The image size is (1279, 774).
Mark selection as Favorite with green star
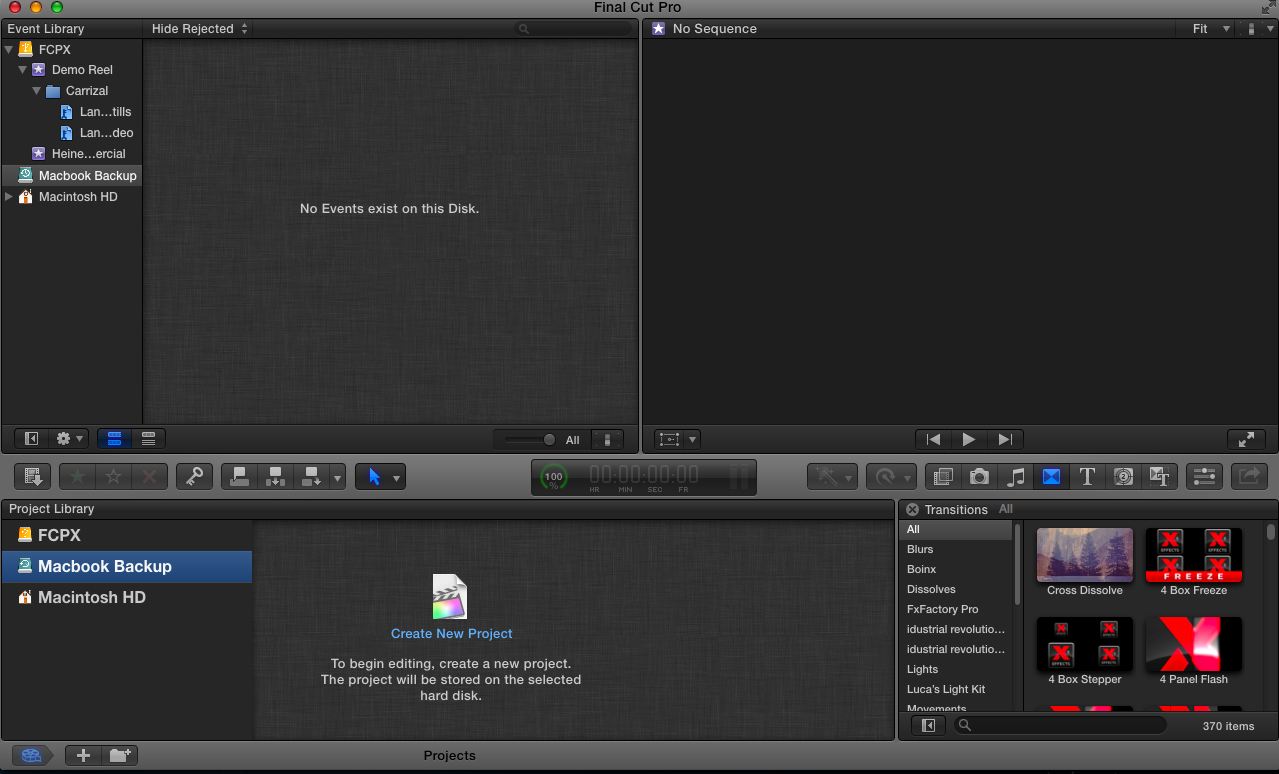tap(77, 477)
